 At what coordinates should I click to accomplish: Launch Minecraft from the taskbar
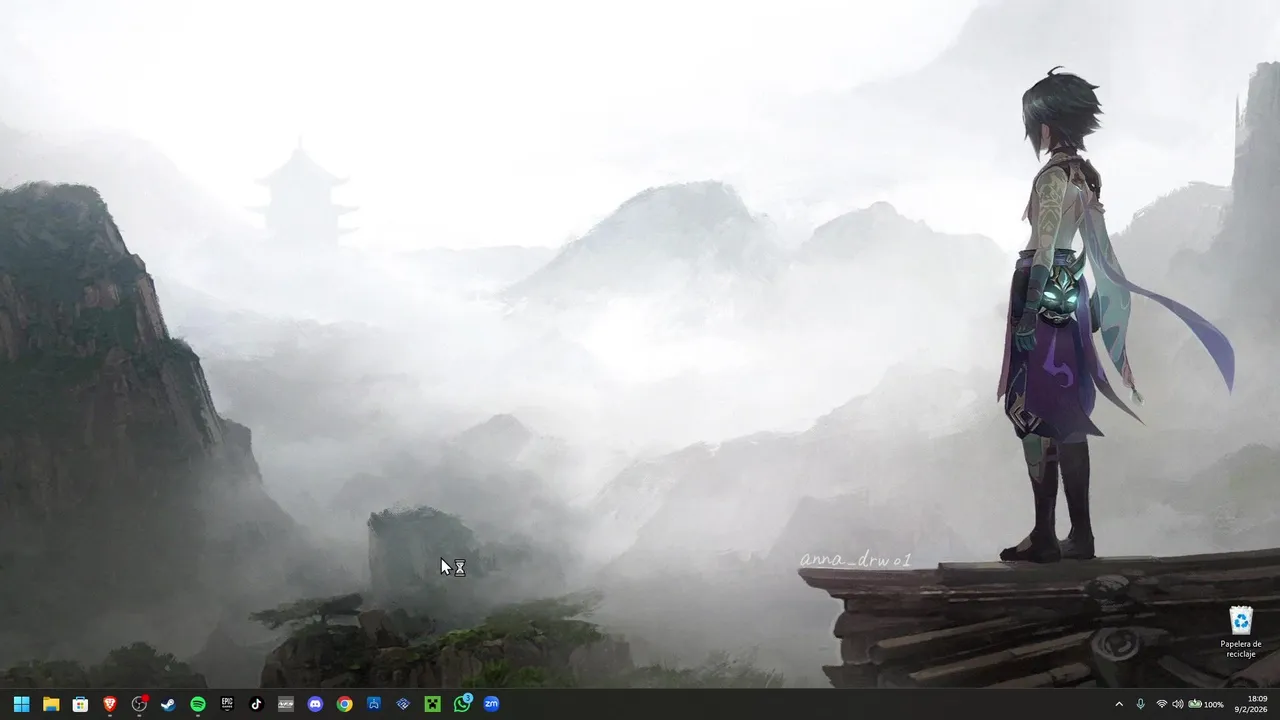(432, 704)
